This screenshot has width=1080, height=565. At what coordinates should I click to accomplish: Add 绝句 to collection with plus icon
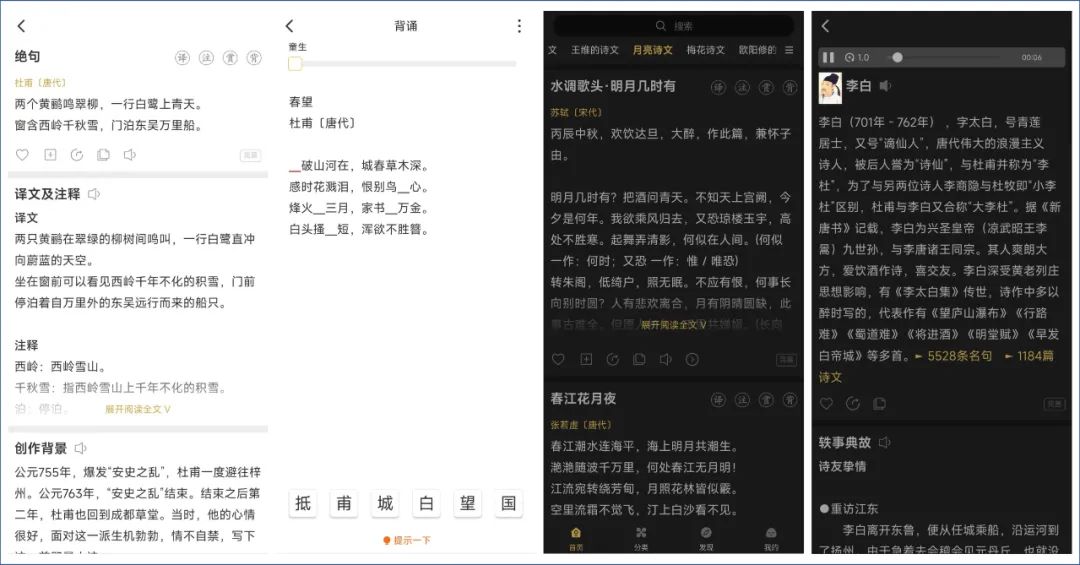tap(50, 154)
